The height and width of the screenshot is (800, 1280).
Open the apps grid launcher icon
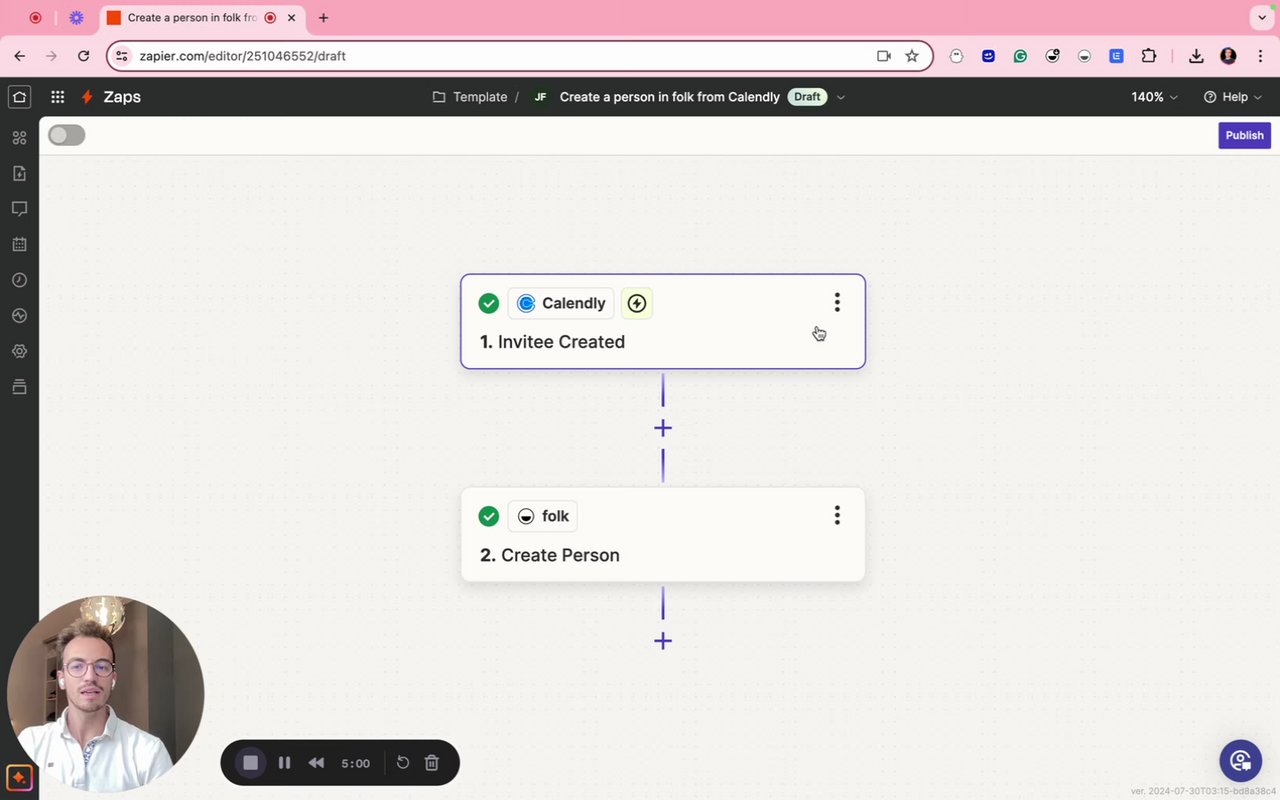[x=58, y=97]
